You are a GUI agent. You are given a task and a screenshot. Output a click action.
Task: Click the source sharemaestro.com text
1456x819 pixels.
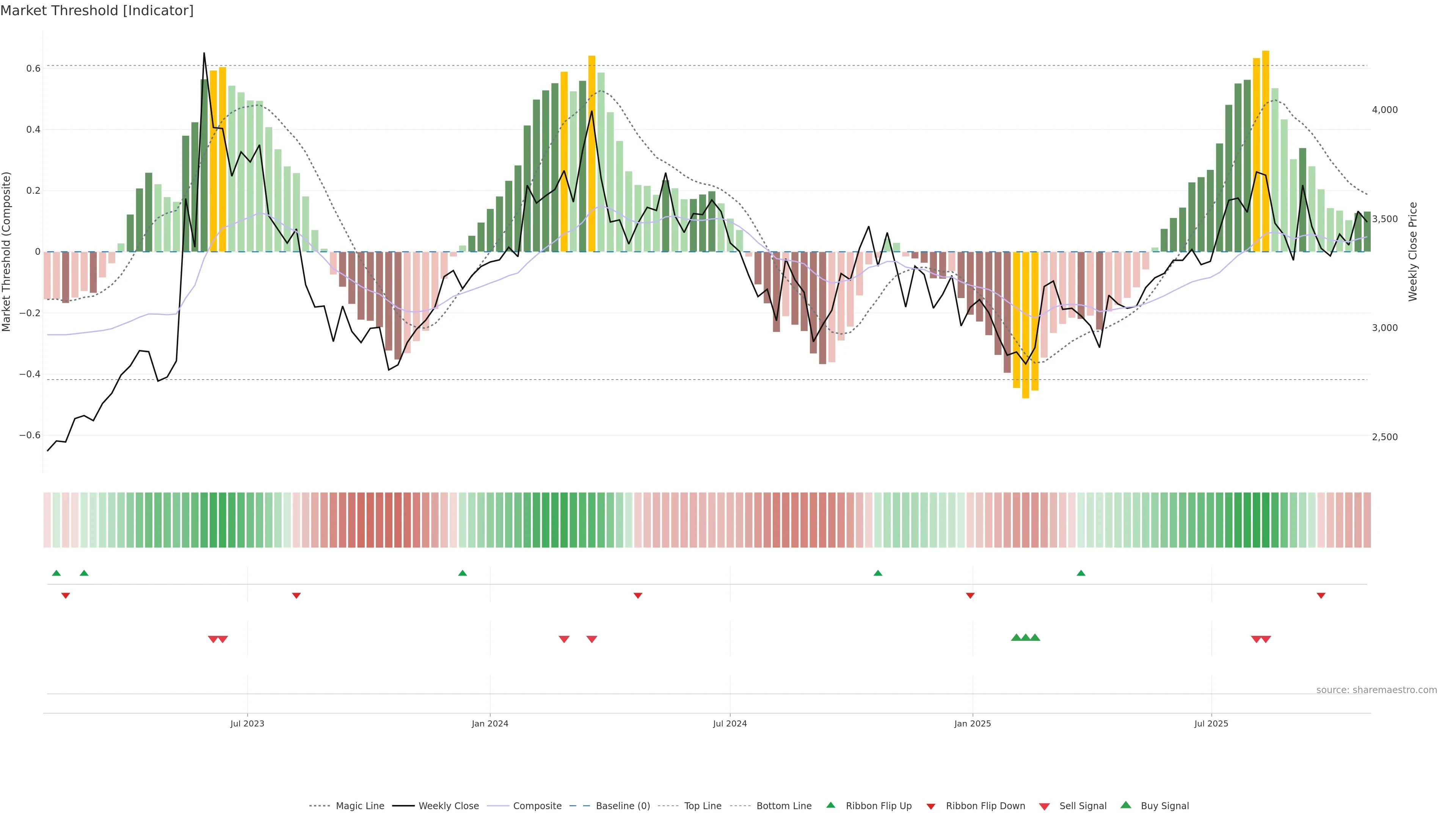[x=1376, y=690]
